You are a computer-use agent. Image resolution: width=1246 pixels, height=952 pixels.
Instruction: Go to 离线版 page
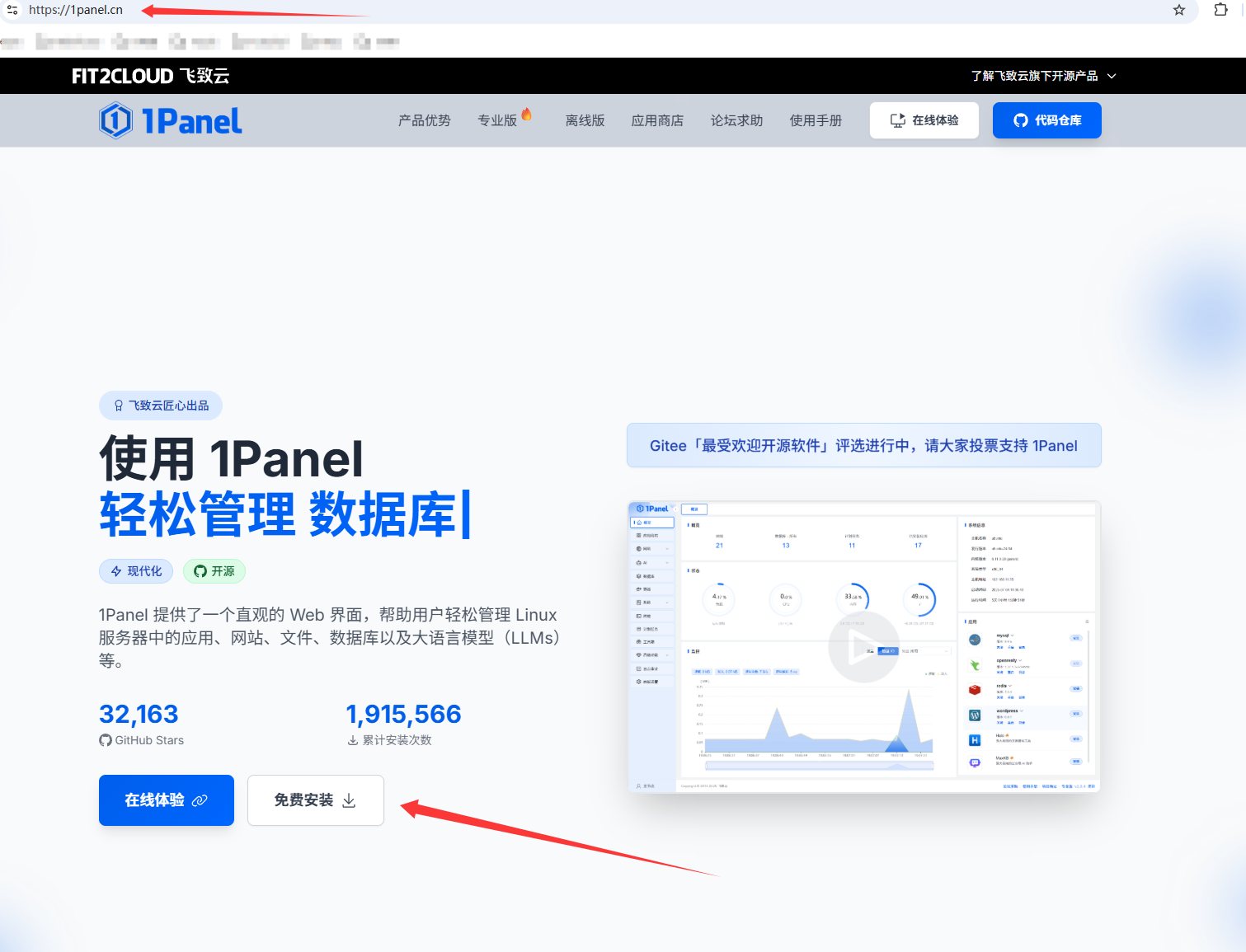[585, 120]
